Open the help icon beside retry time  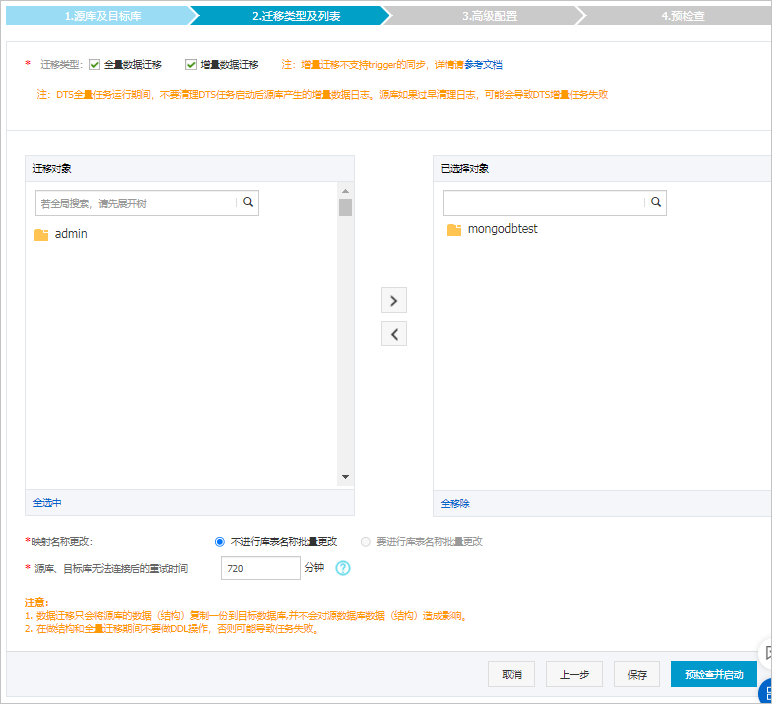click(x=343, y=568)
